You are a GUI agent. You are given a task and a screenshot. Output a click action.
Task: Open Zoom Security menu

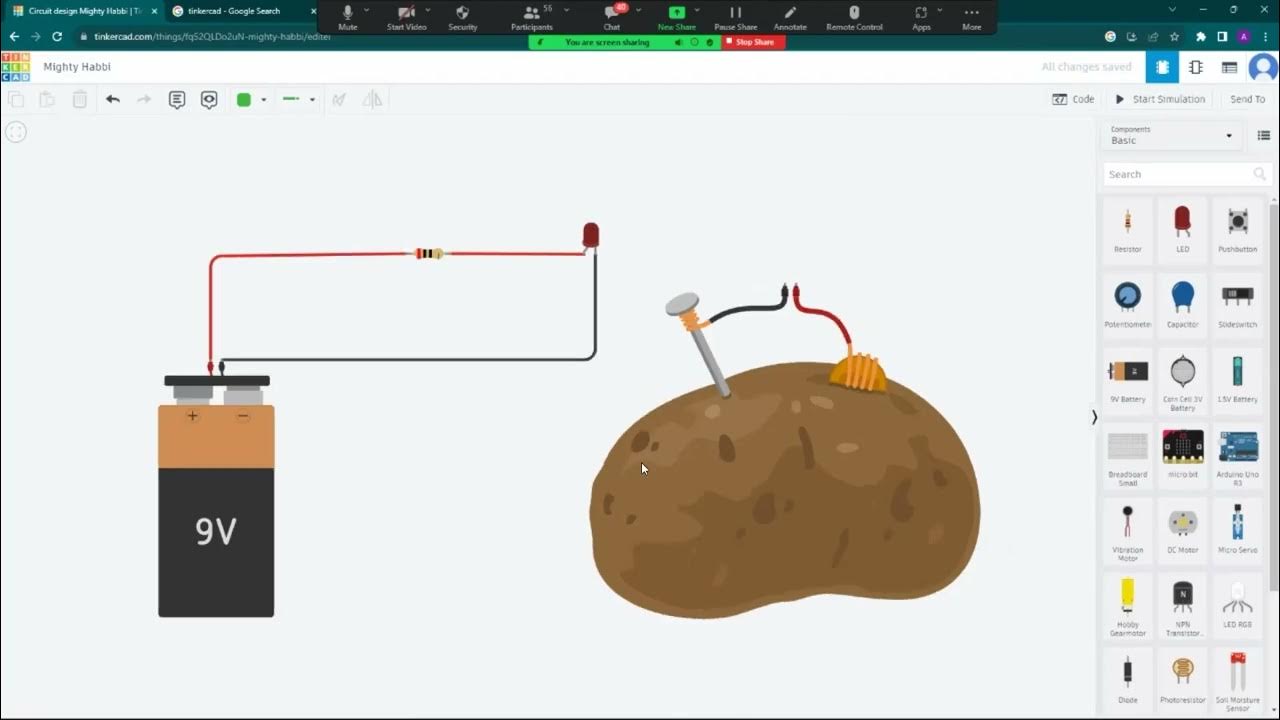click(x=462, y=17)
